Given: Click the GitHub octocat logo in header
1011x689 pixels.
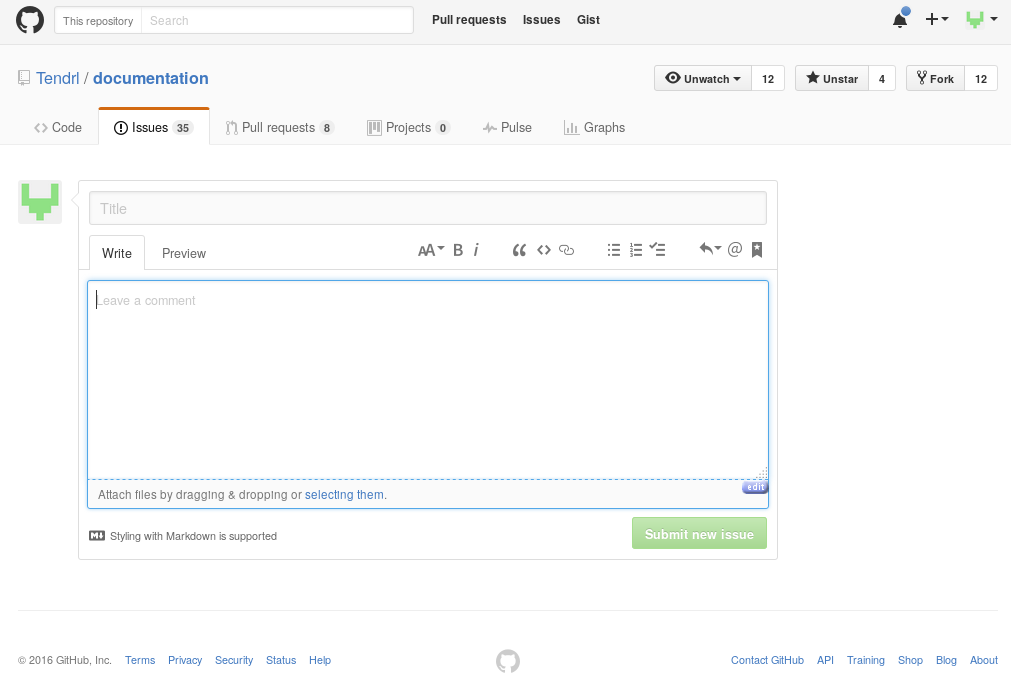Looking at the screenshot, I should pyautogui.click(x=30, y=20).
